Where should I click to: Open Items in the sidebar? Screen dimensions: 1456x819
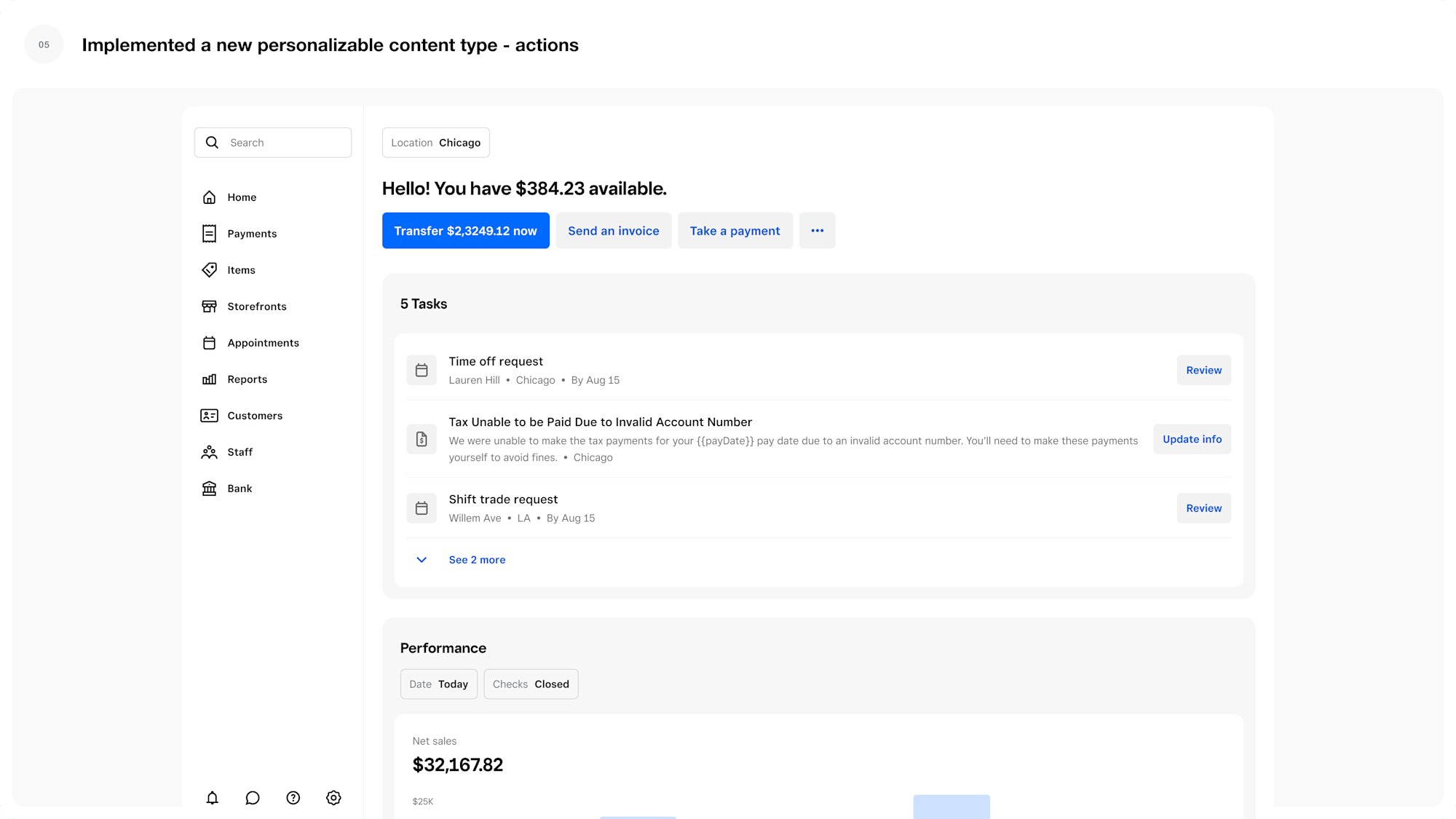click(x=241, y=270)
